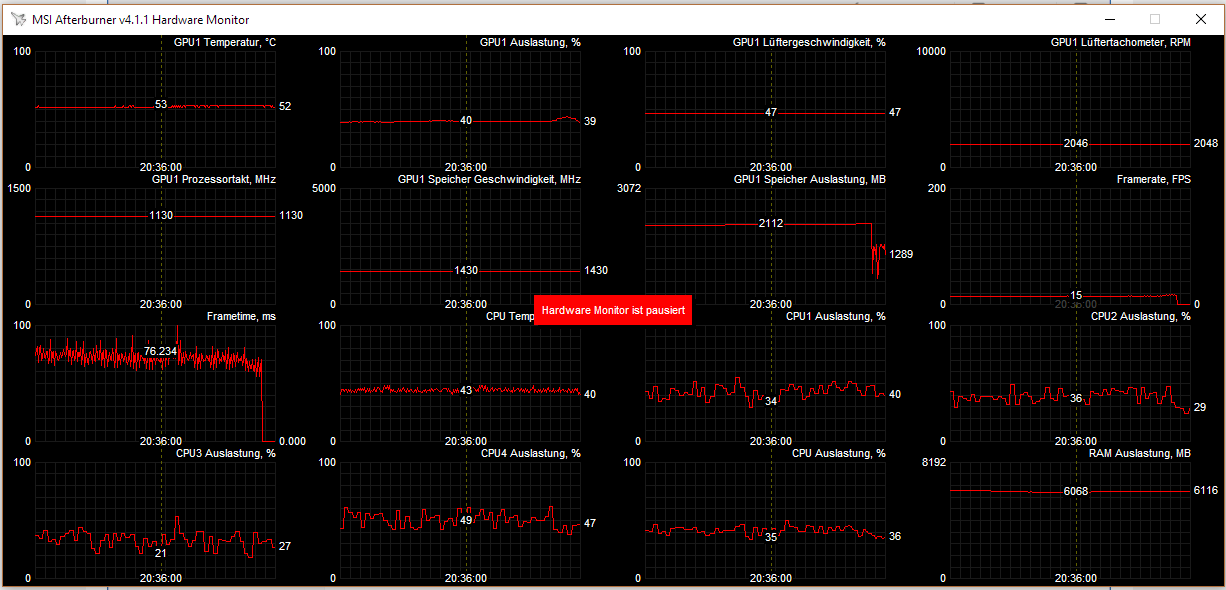
Task: Click the CPU3 usage marker value 21
Action: point(161,552)
